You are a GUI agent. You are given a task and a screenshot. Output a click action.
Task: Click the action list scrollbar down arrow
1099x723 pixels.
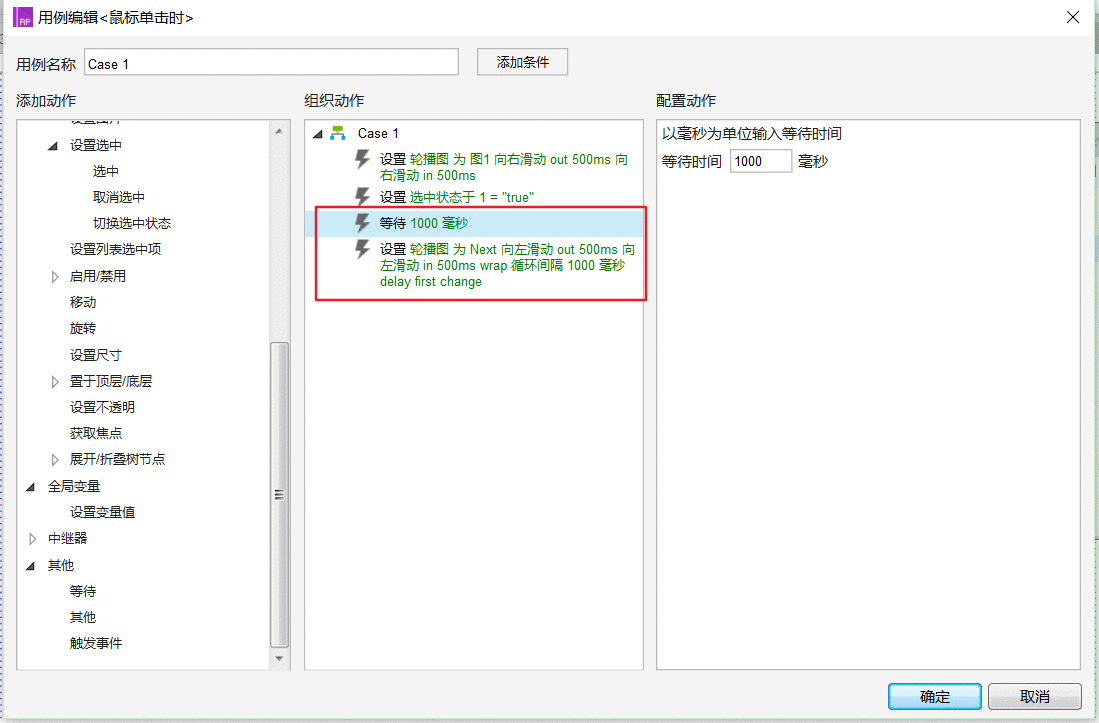click(279, 659)
